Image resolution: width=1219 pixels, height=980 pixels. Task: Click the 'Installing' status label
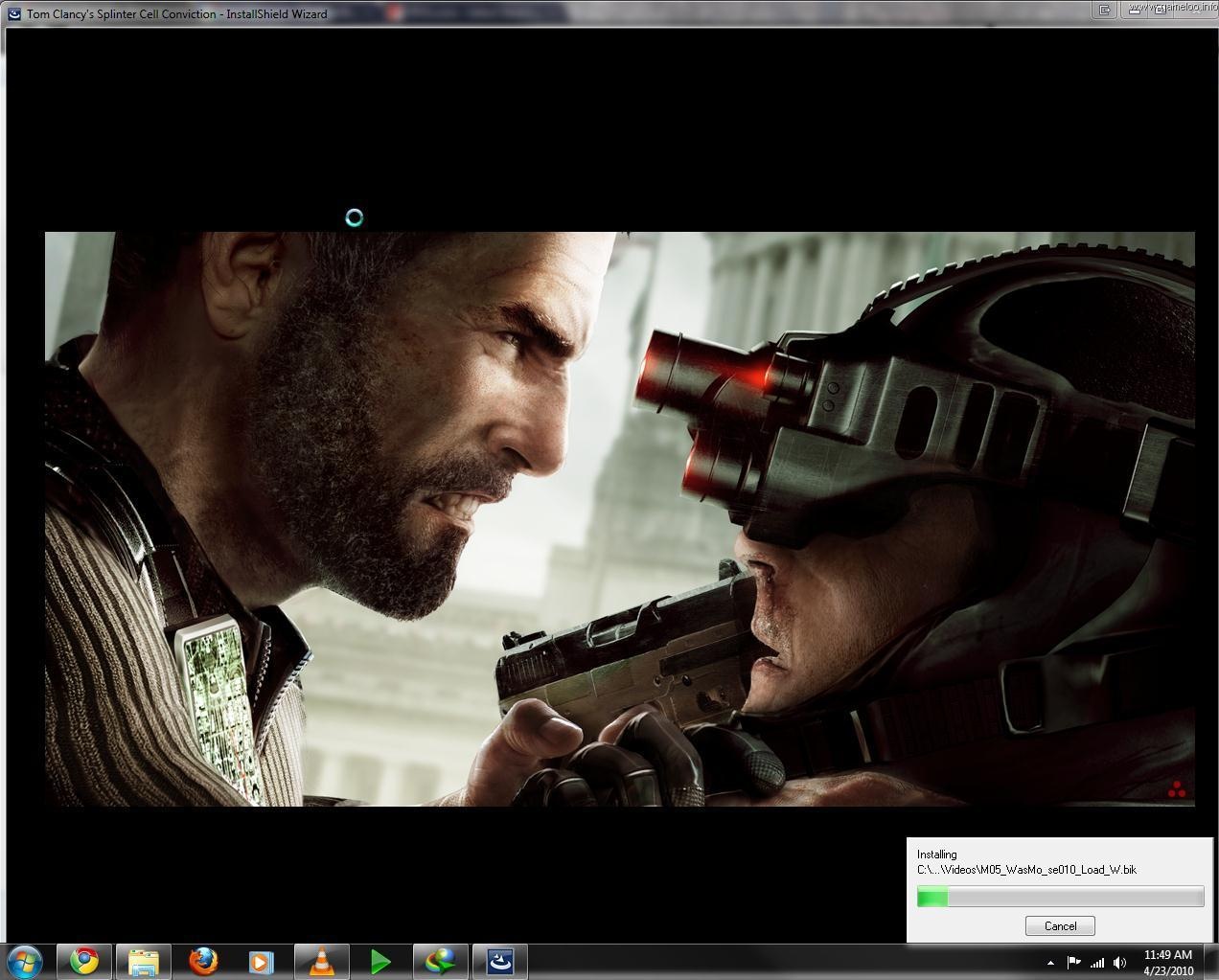[937, 855]
